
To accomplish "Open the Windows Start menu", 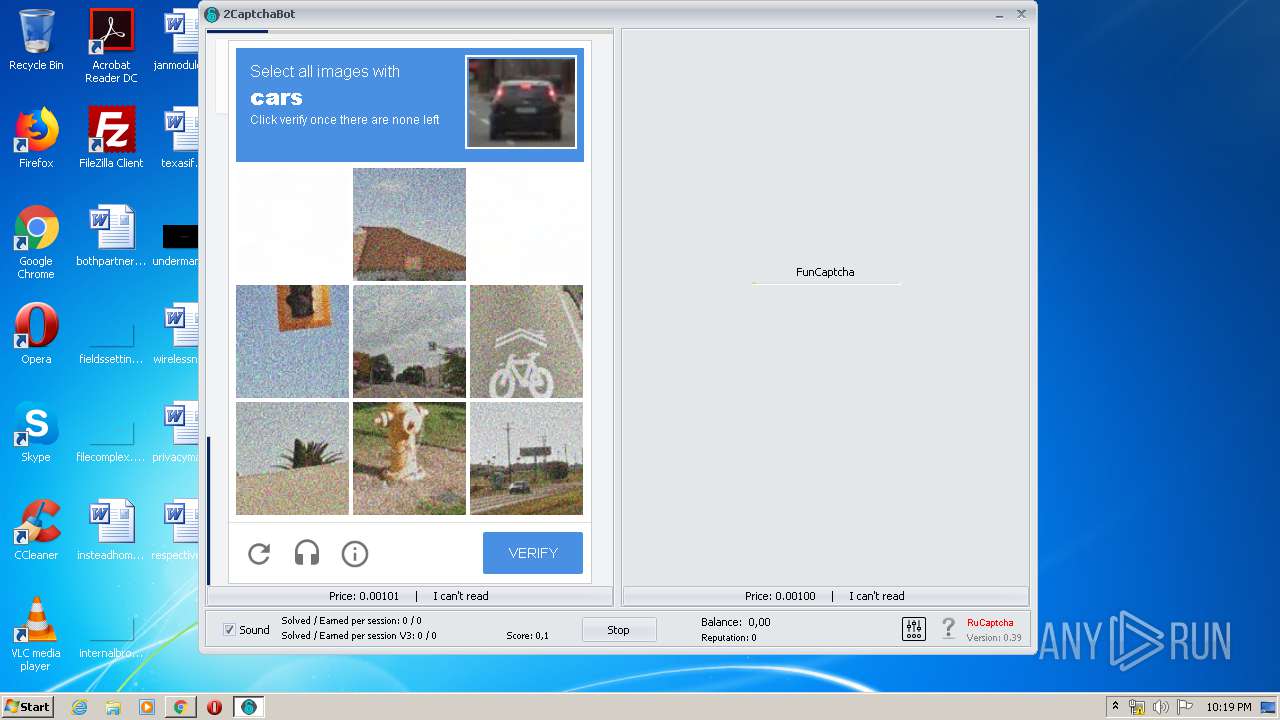I will click(27, 706).
